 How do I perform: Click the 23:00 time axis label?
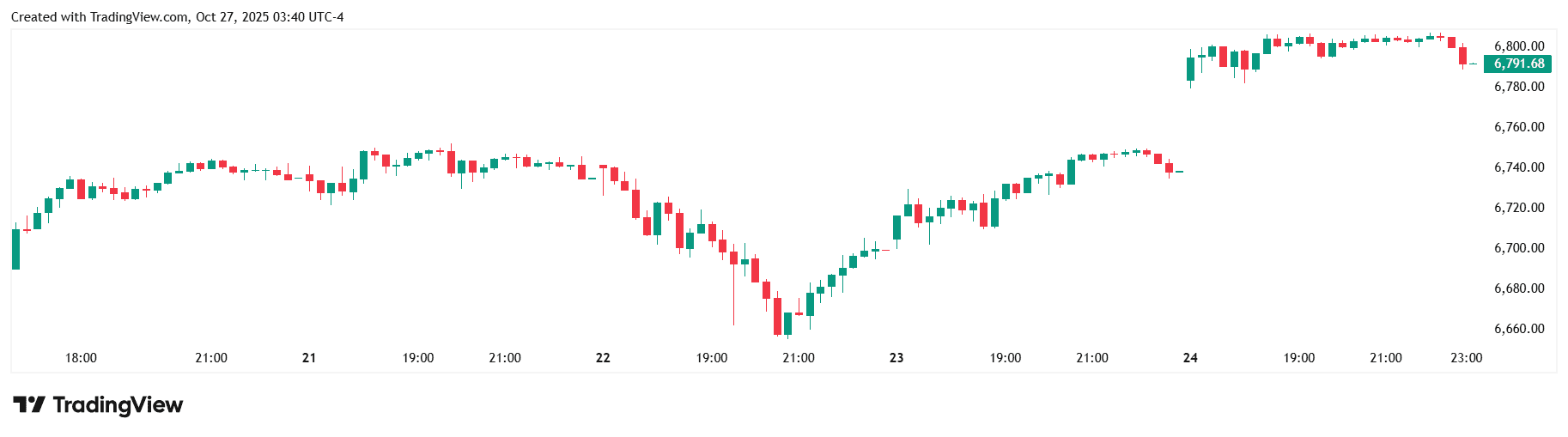[1466, 358]
